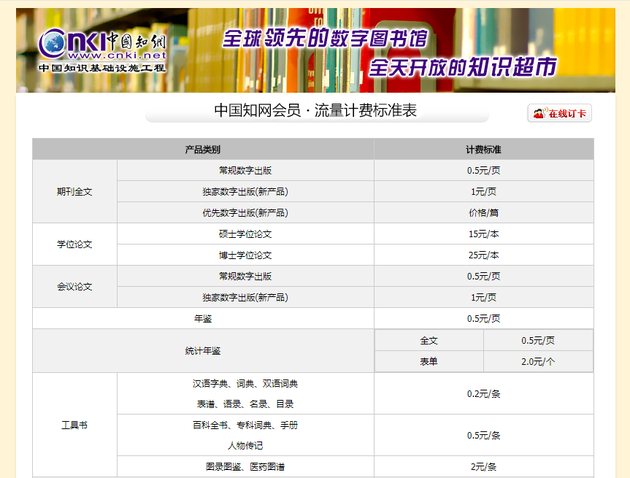Click 0.5元/页 price in 年鉴 row
The image size is (630, 478).
[x=483, y=319]
